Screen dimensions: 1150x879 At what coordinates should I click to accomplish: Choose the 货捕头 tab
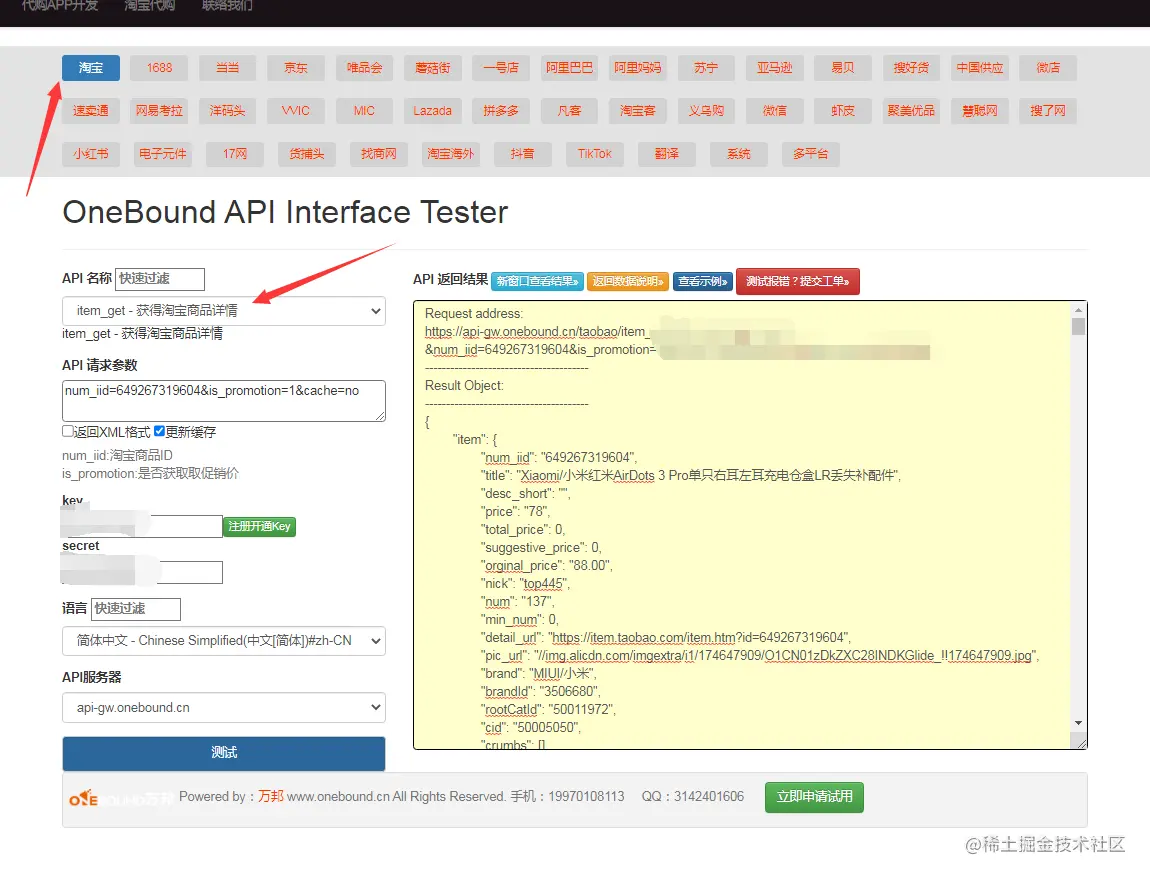[307, 154]
